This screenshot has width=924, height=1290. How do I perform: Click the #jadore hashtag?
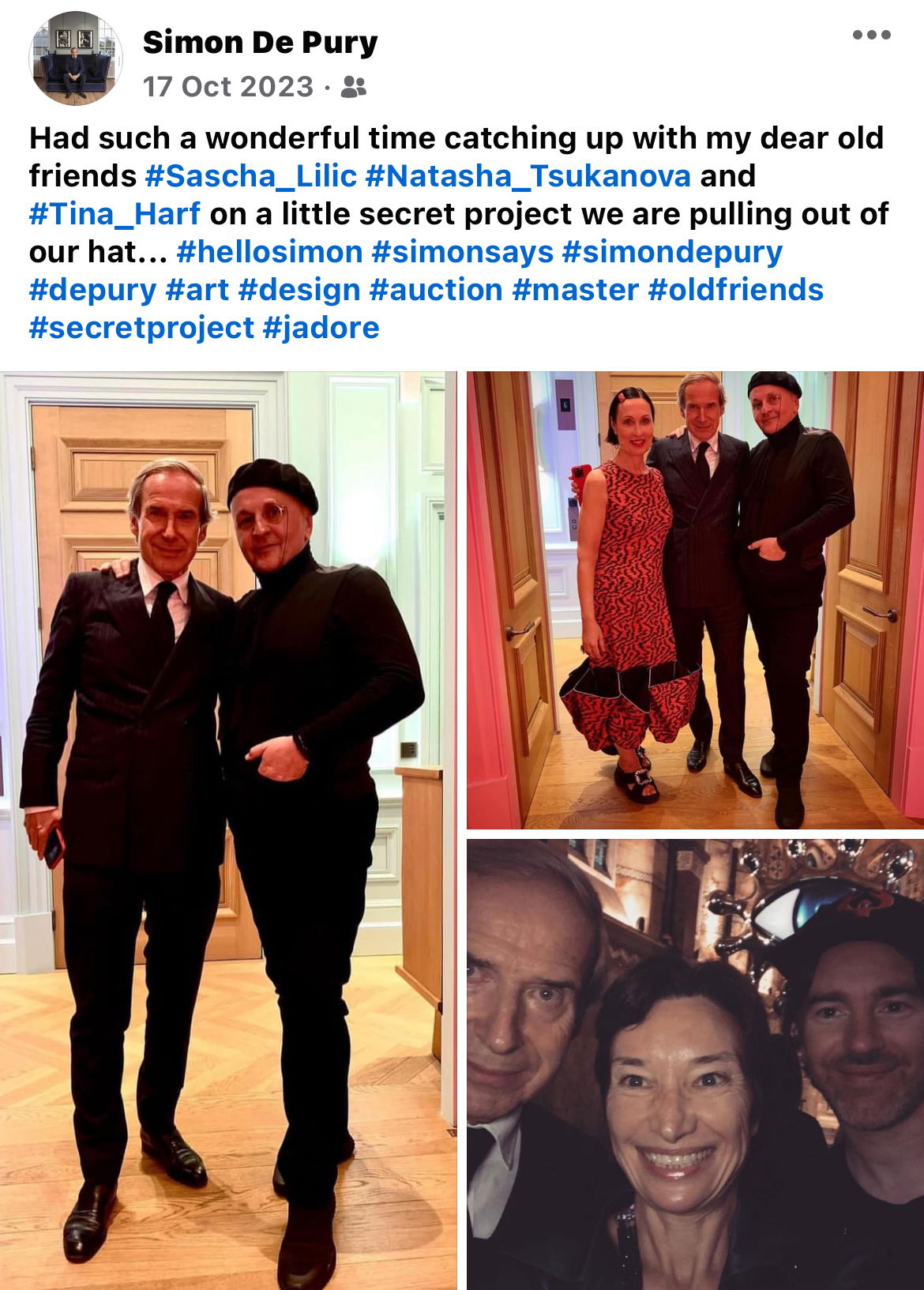click(321, 327)
